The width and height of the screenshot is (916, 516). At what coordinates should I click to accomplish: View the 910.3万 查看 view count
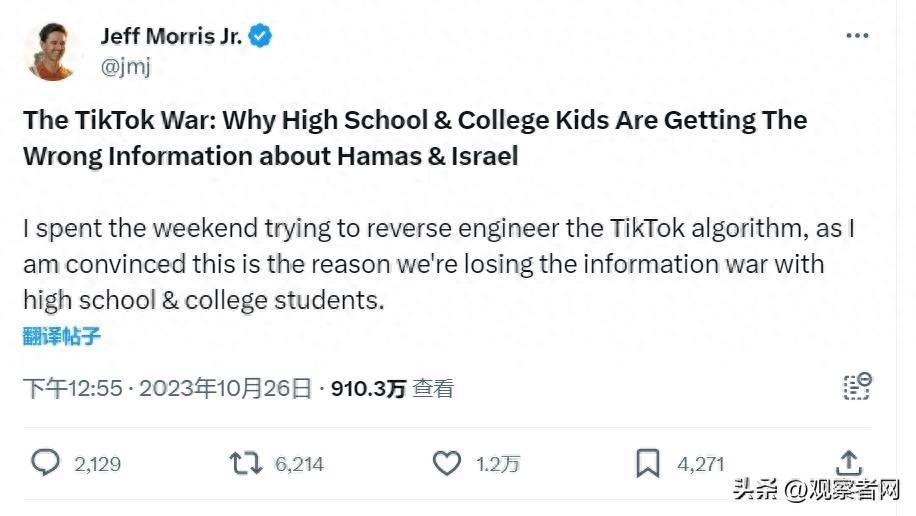[x=392, y=388]
